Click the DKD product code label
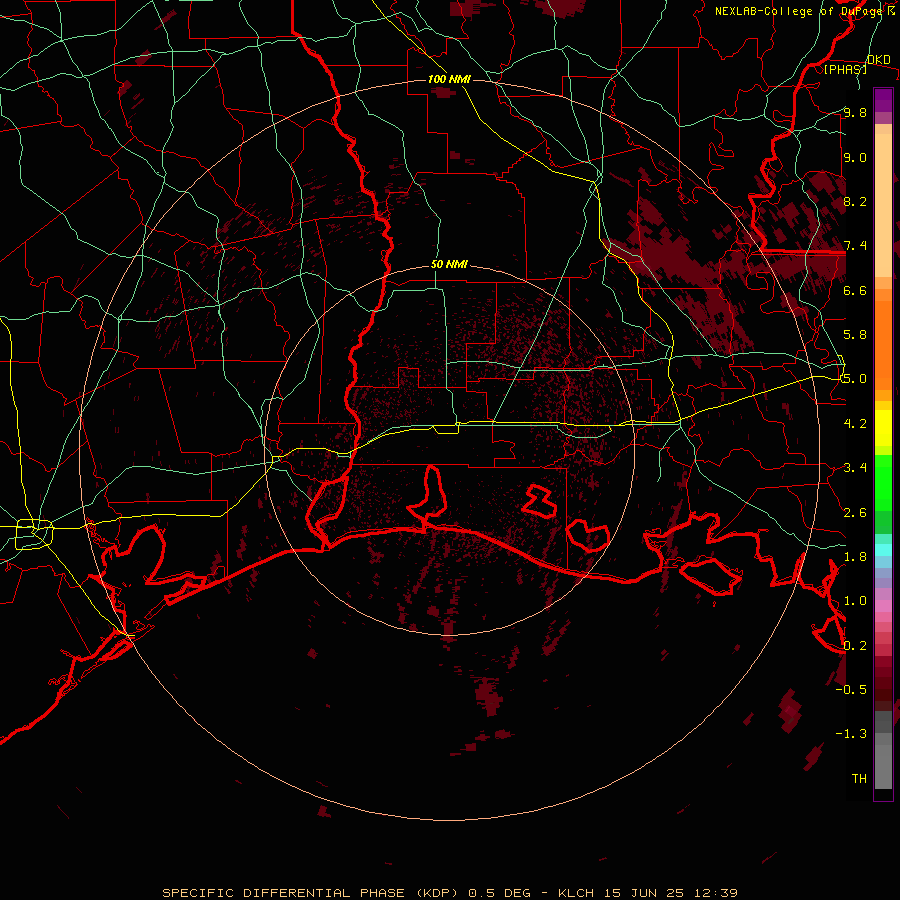The image size is (900, 900). click(x=878, y=59)
